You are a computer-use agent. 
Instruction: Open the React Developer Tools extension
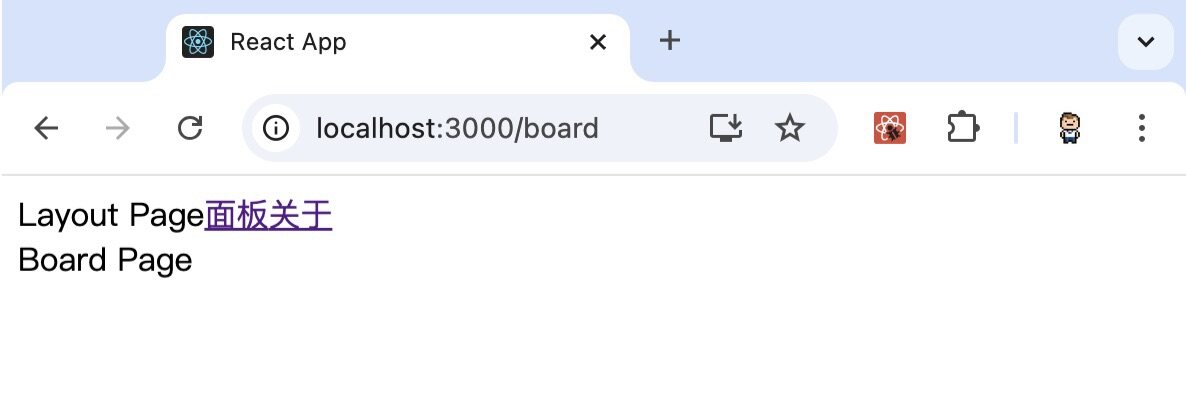[x=890, y=128]
